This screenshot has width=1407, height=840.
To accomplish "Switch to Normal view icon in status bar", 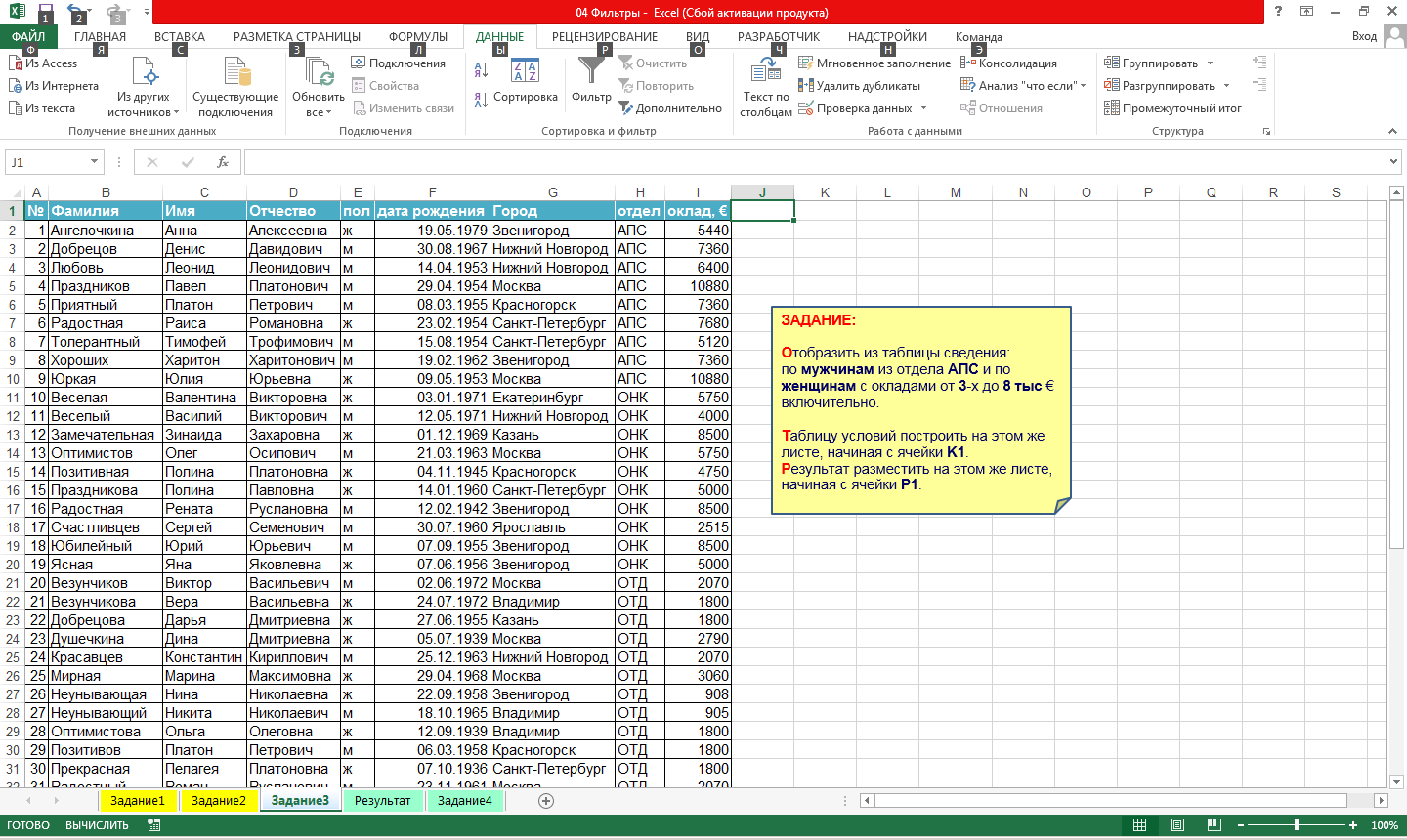I will click(x=1139, y=825).
